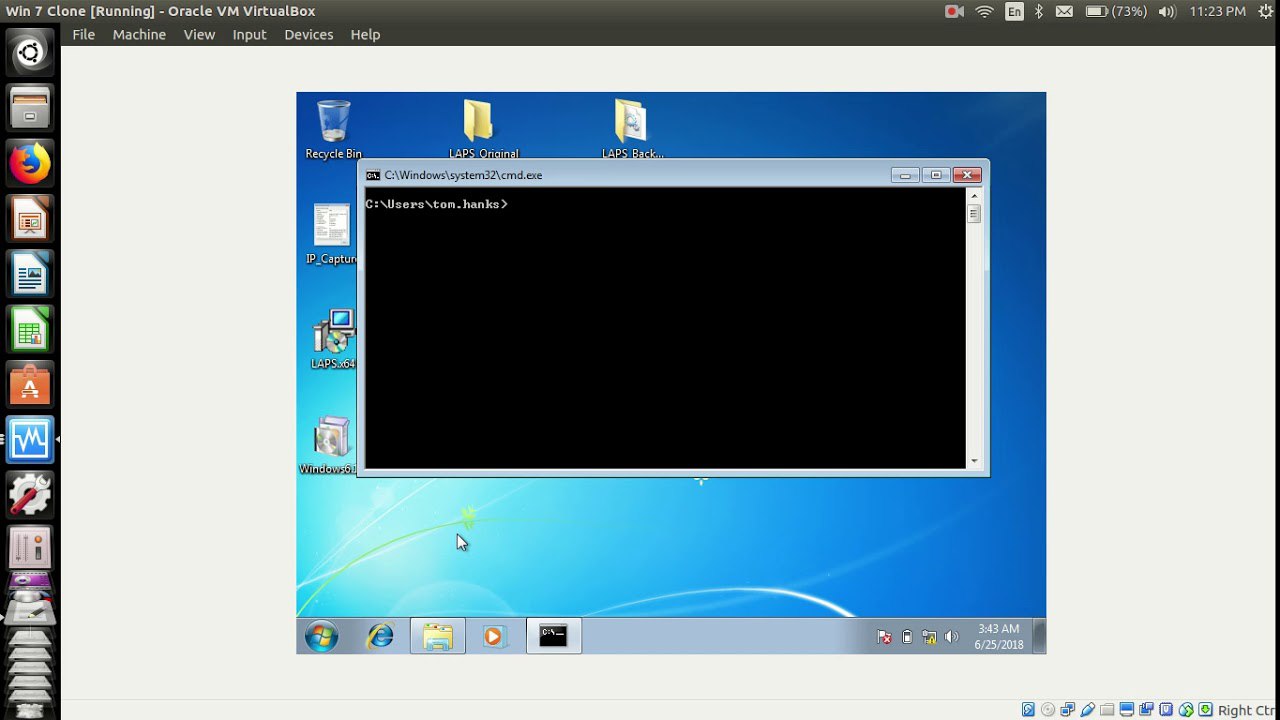Click the cmd.exe taskbar button
Screen dimensions: 1280x720
tap(553, 636)
